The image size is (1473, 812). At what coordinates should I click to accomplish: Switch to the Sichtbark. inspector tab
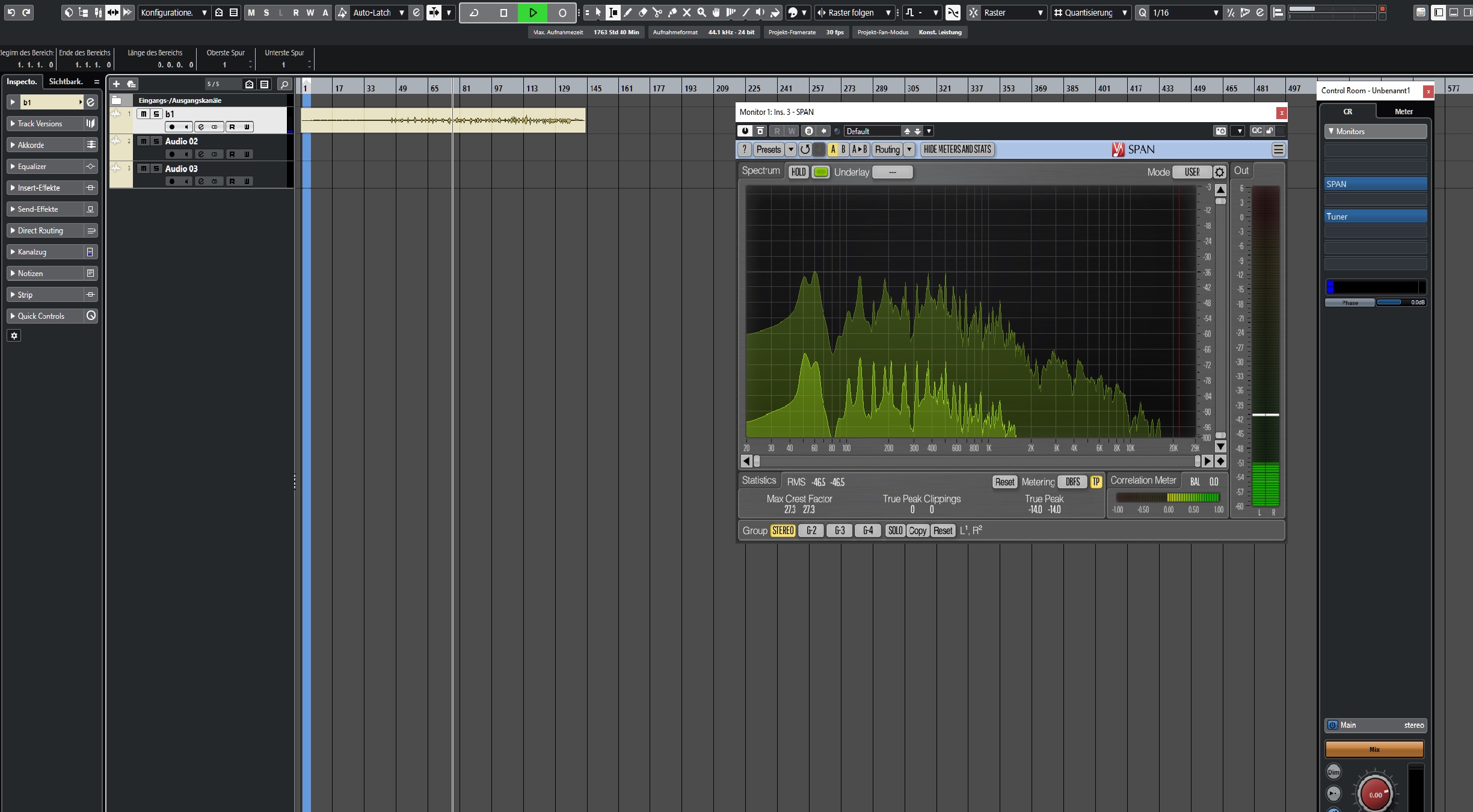[66, 81]
